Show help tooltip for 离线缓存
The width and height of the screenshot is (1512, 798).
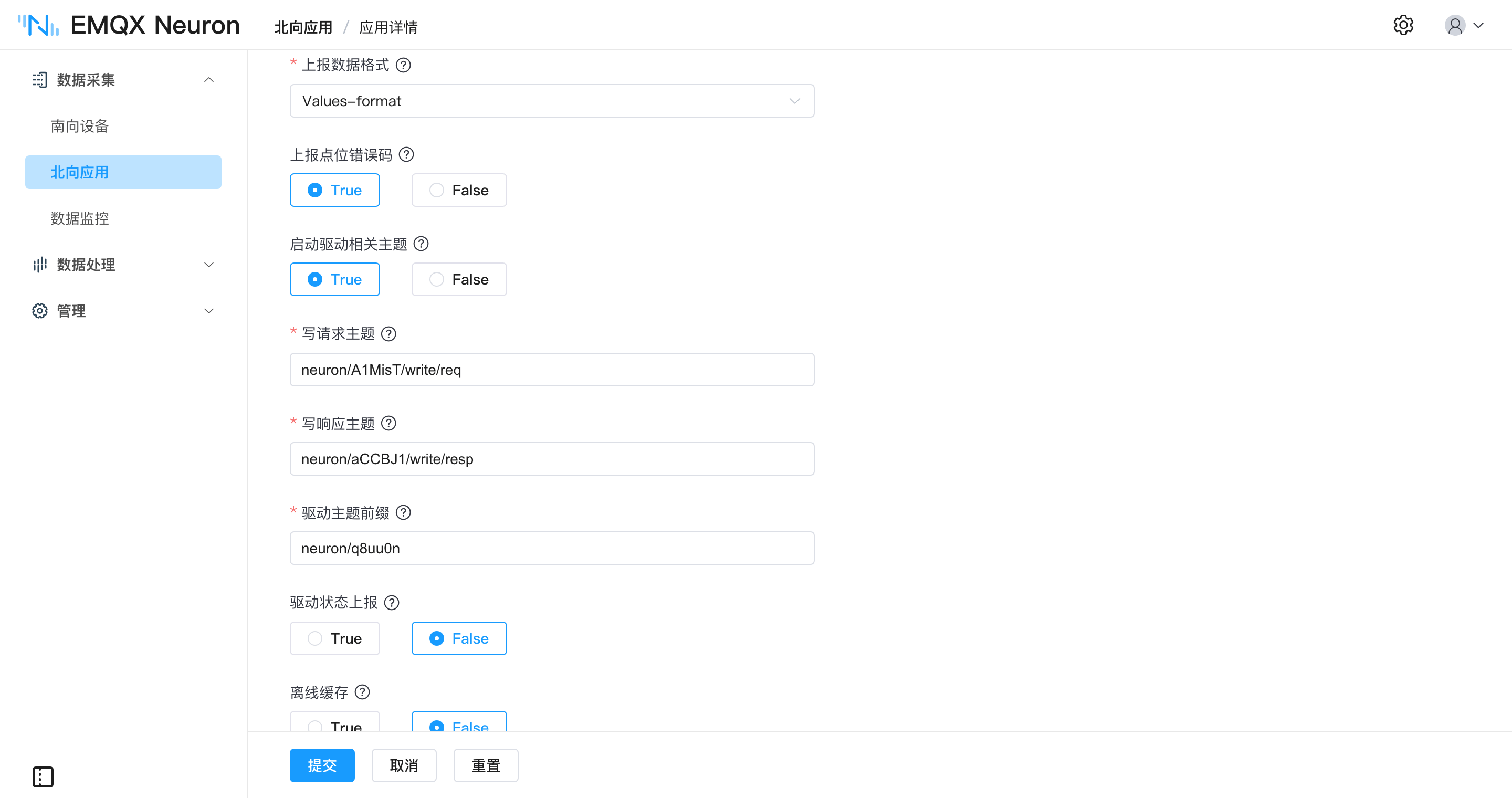point(363,692)
